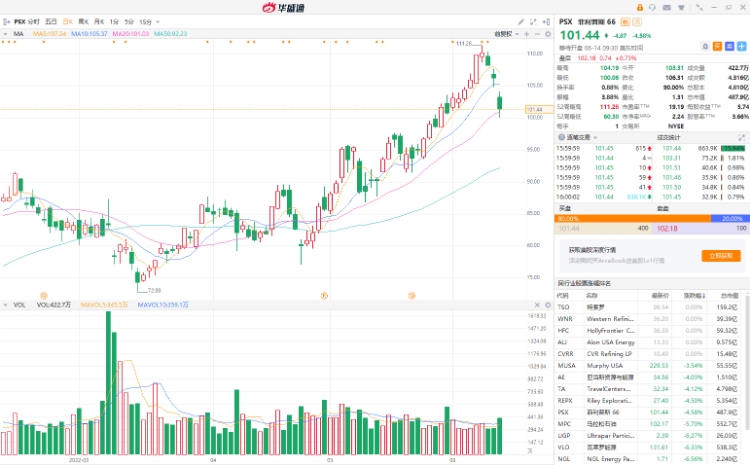Close the VOL indicator panel
The image size is (750, 465).
pos(537,305)
